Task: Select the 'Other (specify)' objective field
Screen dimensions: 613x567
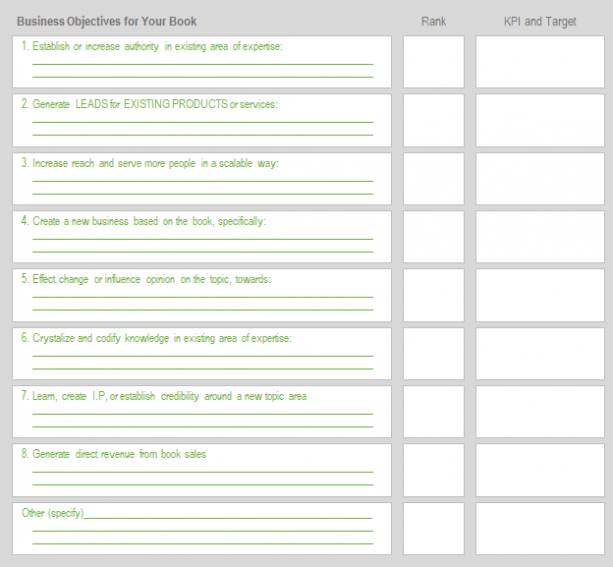Action: pyautogui.click(x=202, y=528)
